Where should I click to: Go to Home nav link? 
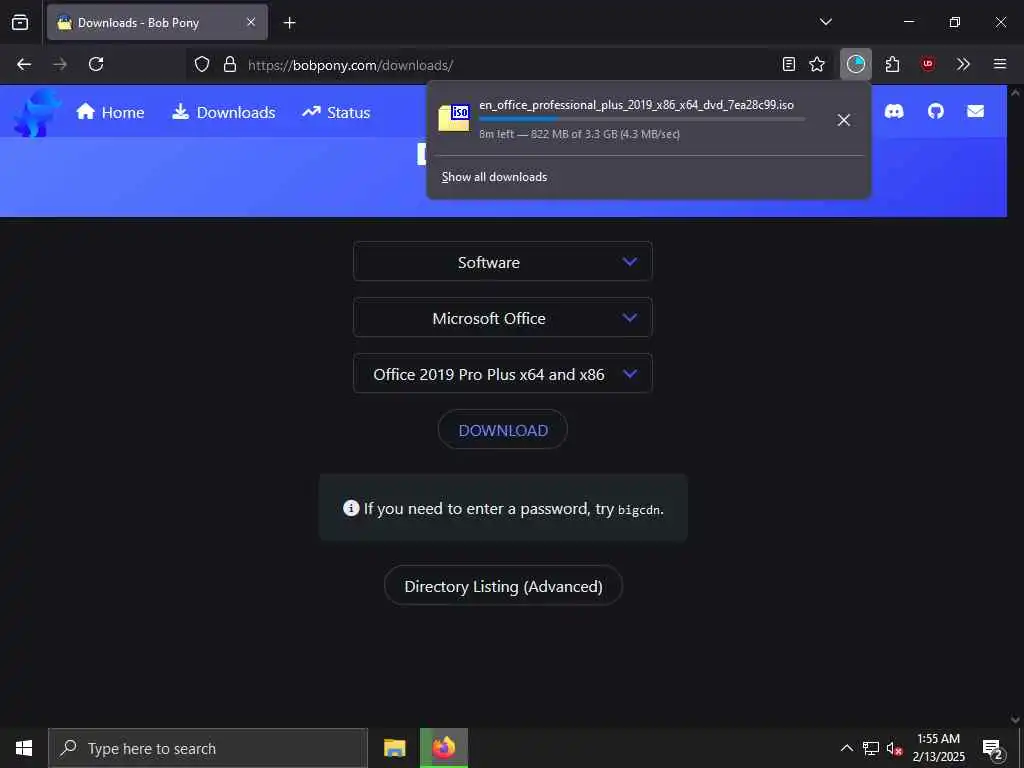pos(110,112)
